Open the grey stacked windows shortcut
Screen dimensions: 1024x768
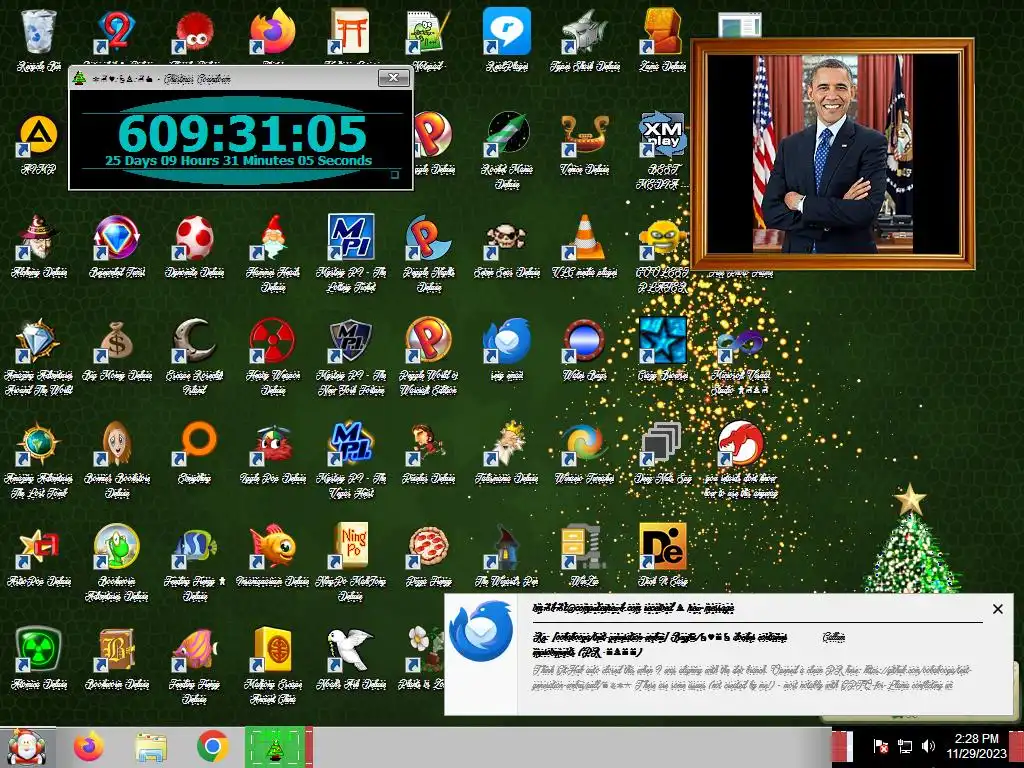(x=662, y=444)
